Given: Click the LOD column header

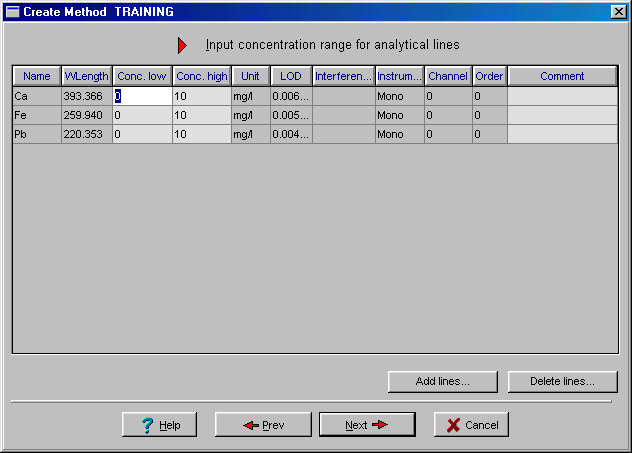Looking at the screenshot, I should click(291, 76).
